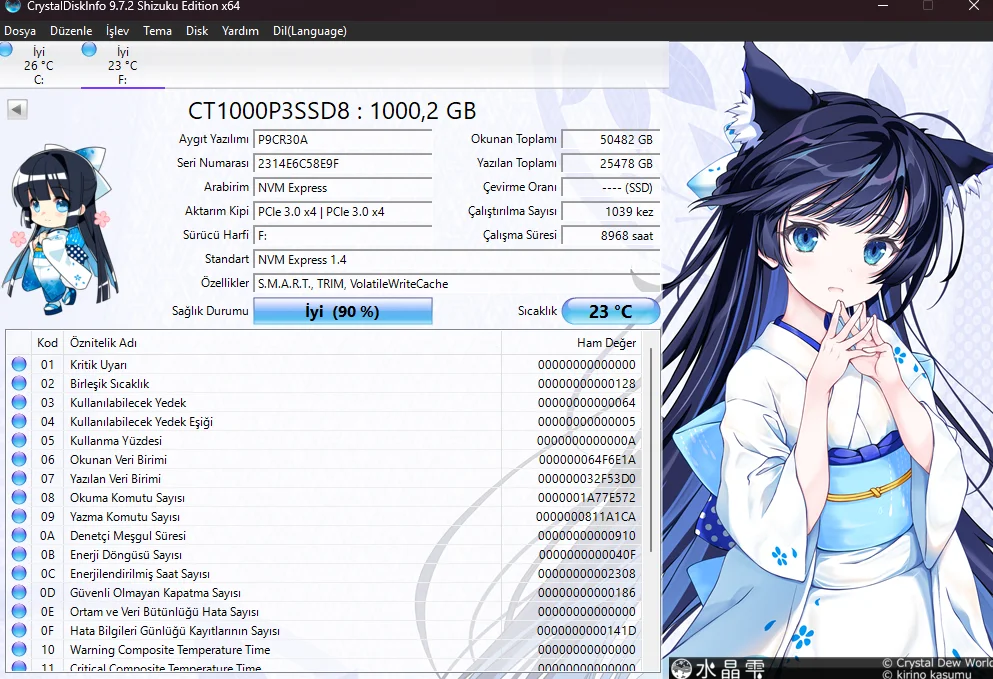Click the İyi (90%) health status button
The height and width of the screenshot is (679, 993).
(343, 311)
